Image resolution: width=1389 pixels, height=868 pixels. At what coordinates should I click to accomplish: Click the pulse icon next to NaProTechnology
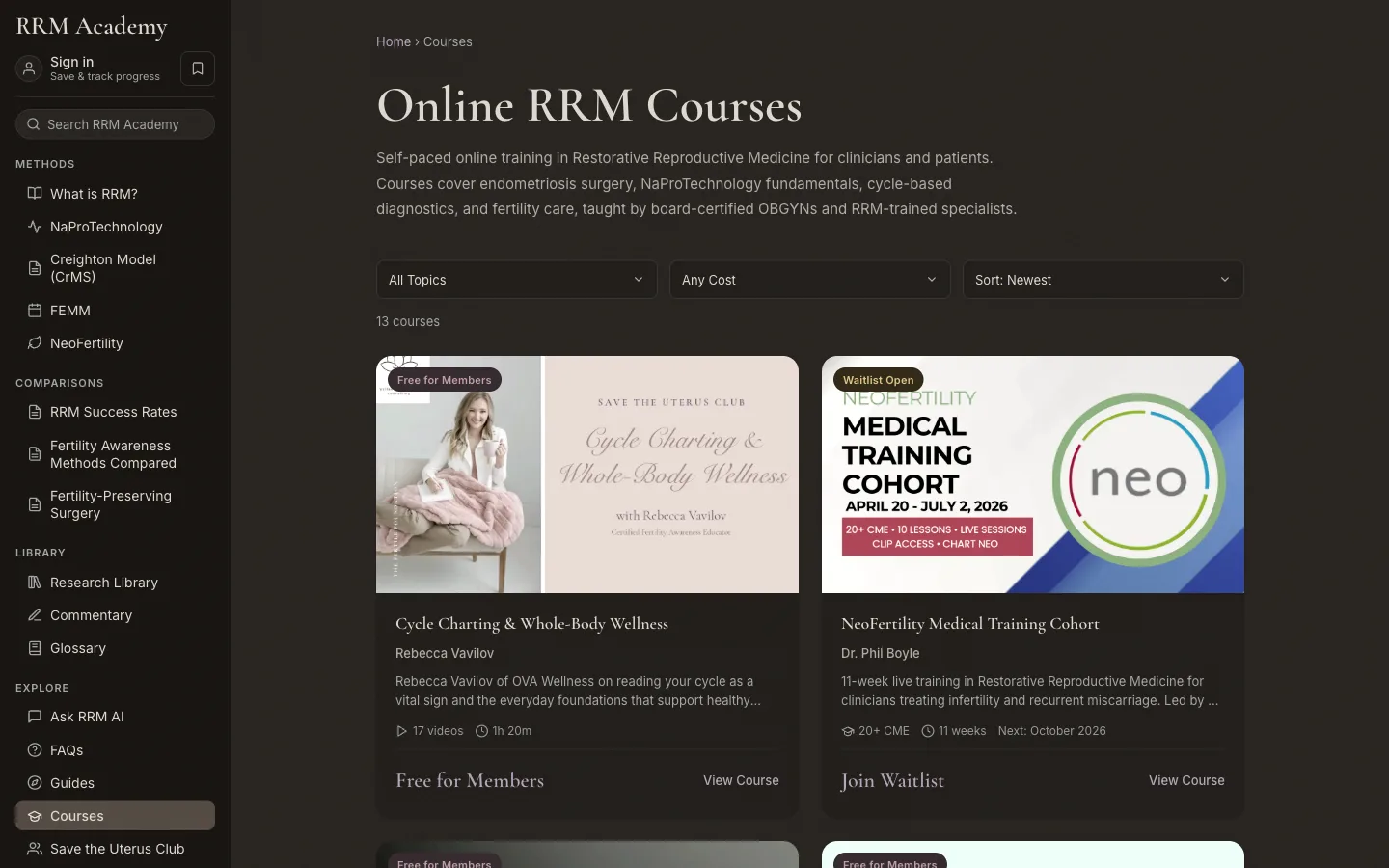tap(35, 227)
